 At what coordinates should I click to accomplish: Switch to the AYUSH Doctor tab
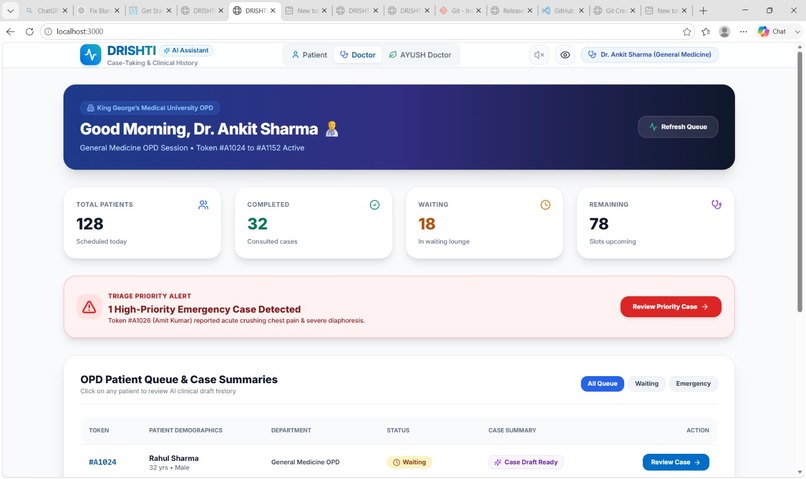[420, 55]
